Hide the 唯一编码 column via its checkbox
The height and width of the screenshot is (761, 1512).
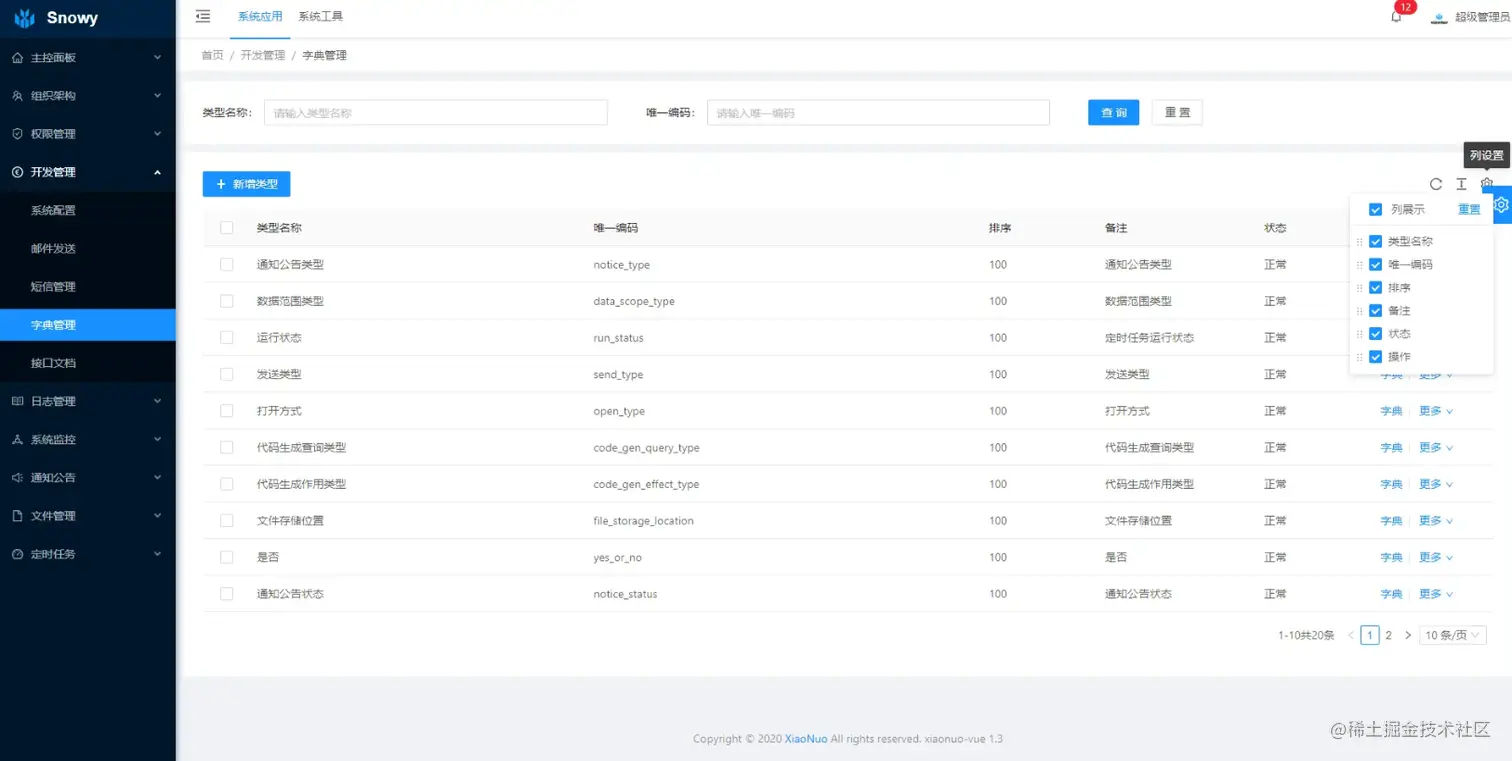click(x=1376, y=265)
